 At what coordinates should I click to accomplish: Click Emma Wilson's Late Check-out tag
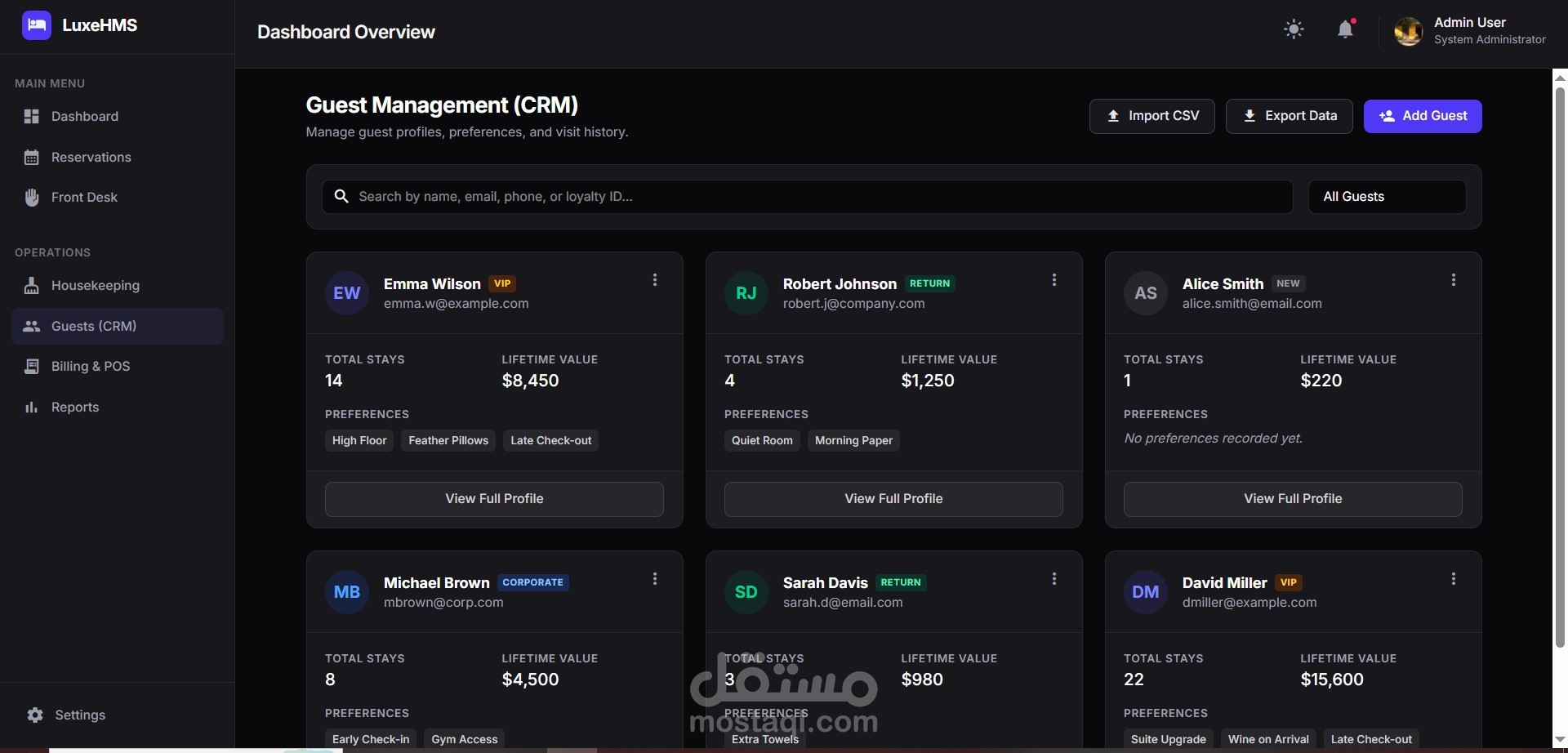click(551, 440)
